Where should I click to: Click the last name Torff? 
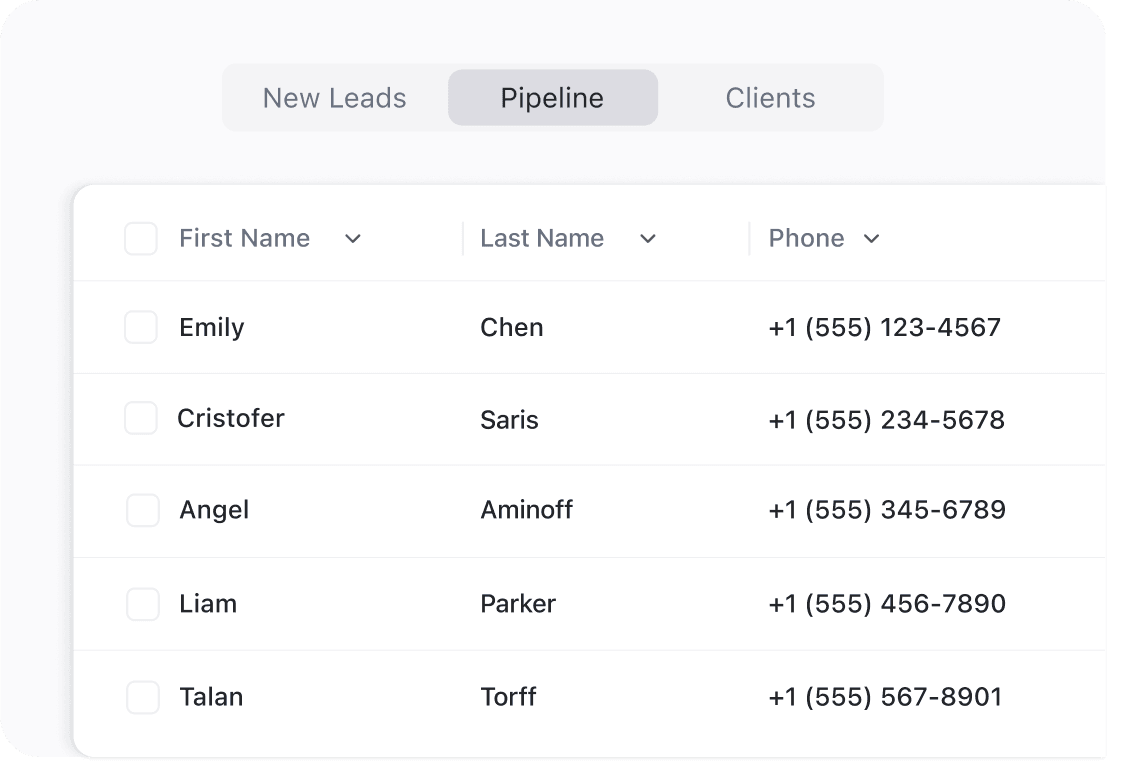[x=508, y=697]
